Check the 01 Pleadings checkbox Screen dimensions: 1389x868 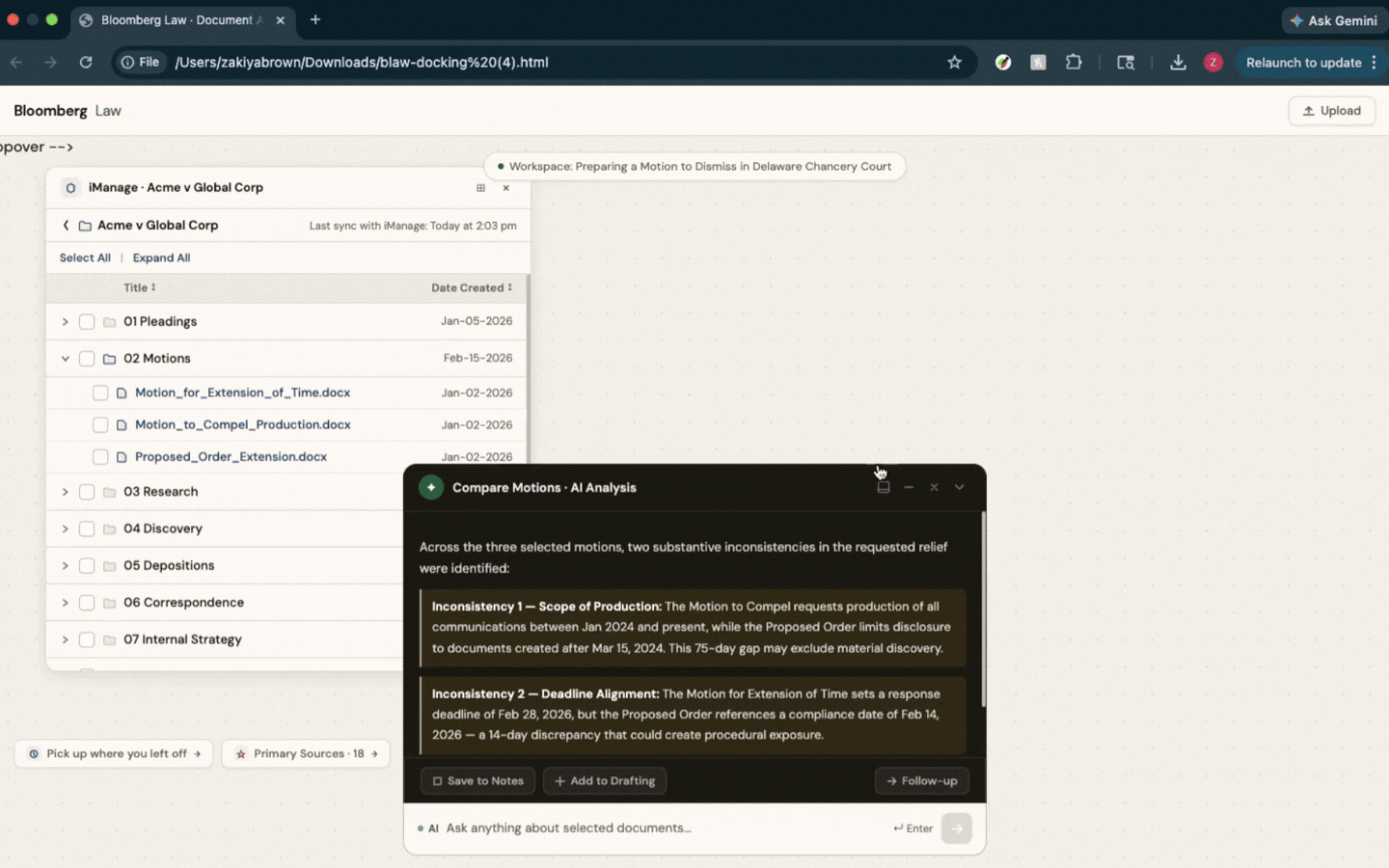click(87, 320)
